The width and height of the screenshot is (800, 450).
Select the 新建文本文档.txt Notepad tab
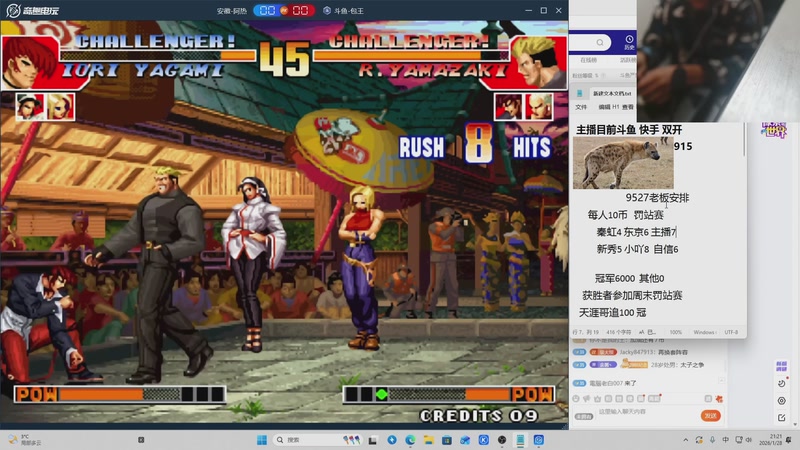pos(612,93)
